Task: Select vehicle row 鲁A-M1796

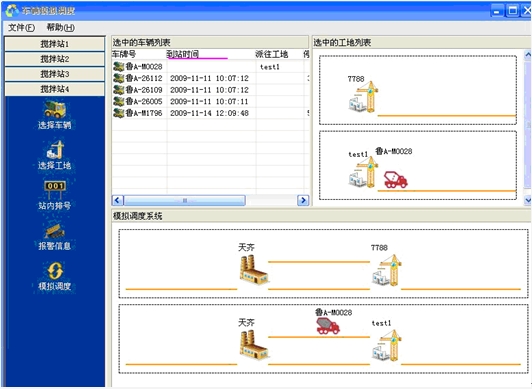Action: (x=209, y=113)
